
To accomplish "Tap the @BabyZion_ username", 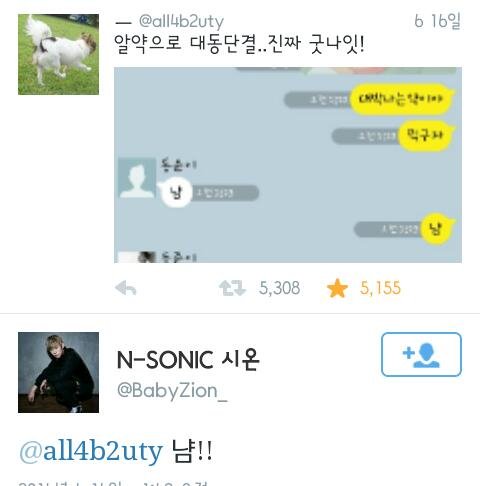I will [x=172, y=391].
